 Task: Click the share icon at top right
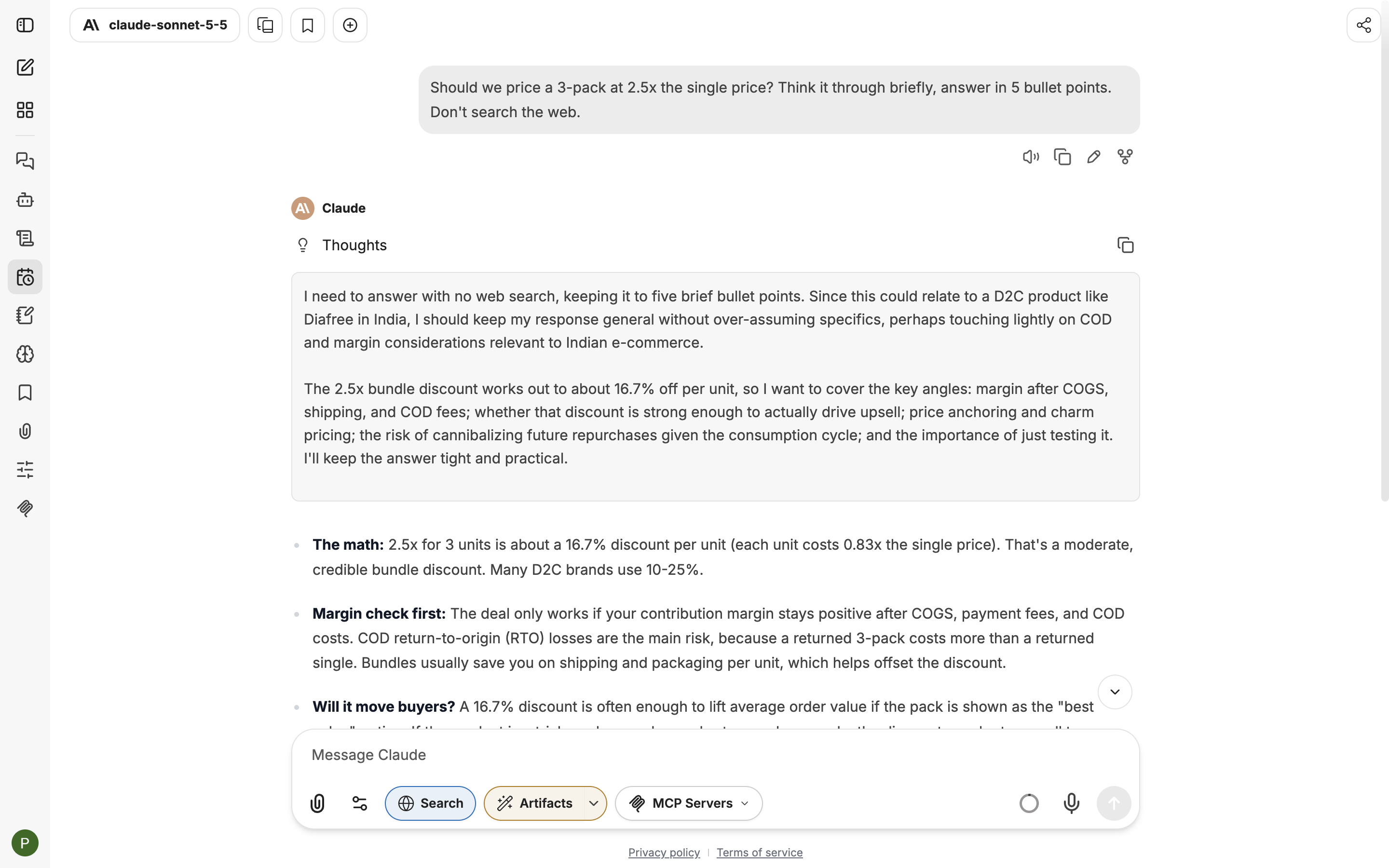point(1363,25)
